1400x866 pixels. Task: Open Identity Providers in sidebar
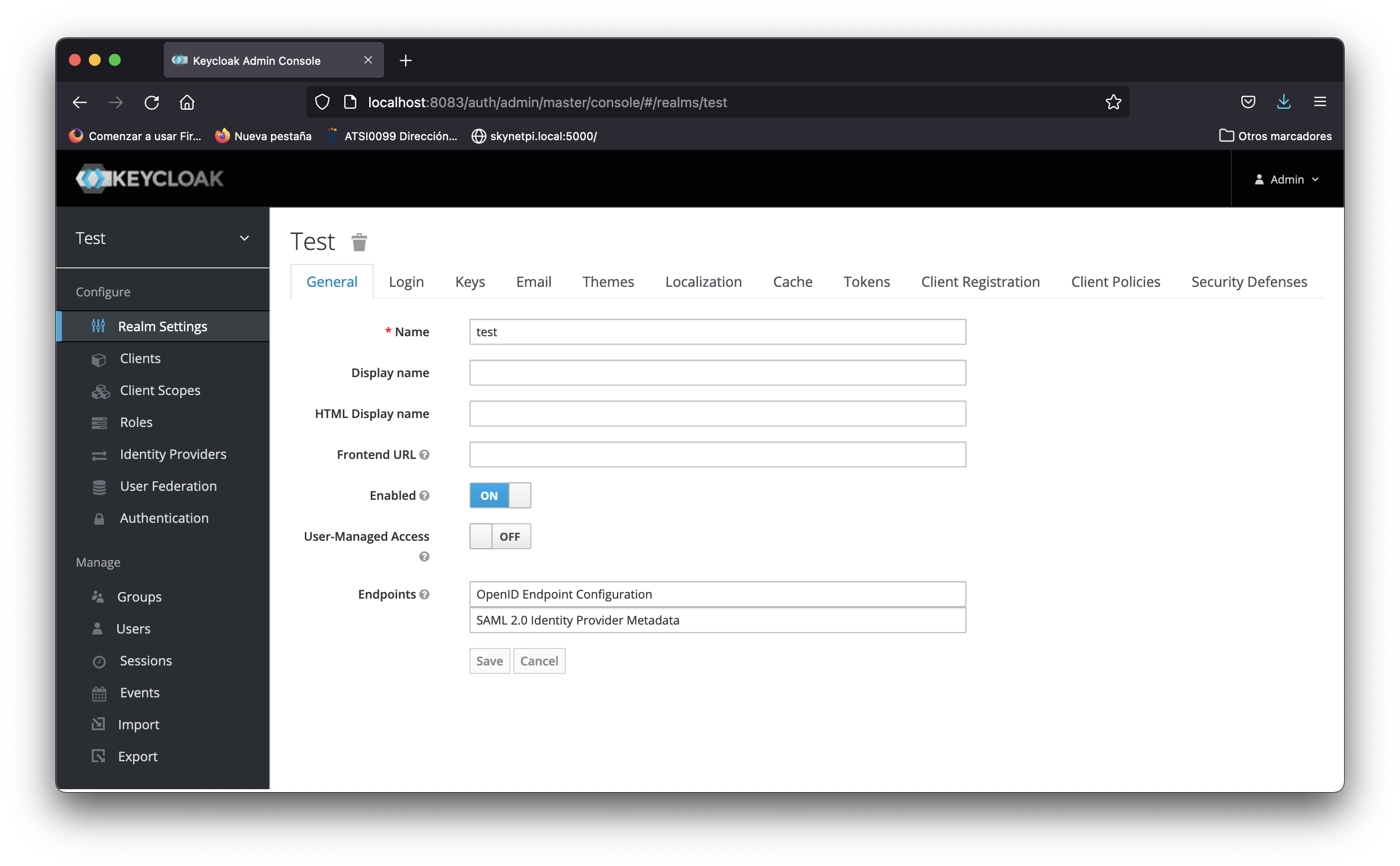[x=173, y=454]
